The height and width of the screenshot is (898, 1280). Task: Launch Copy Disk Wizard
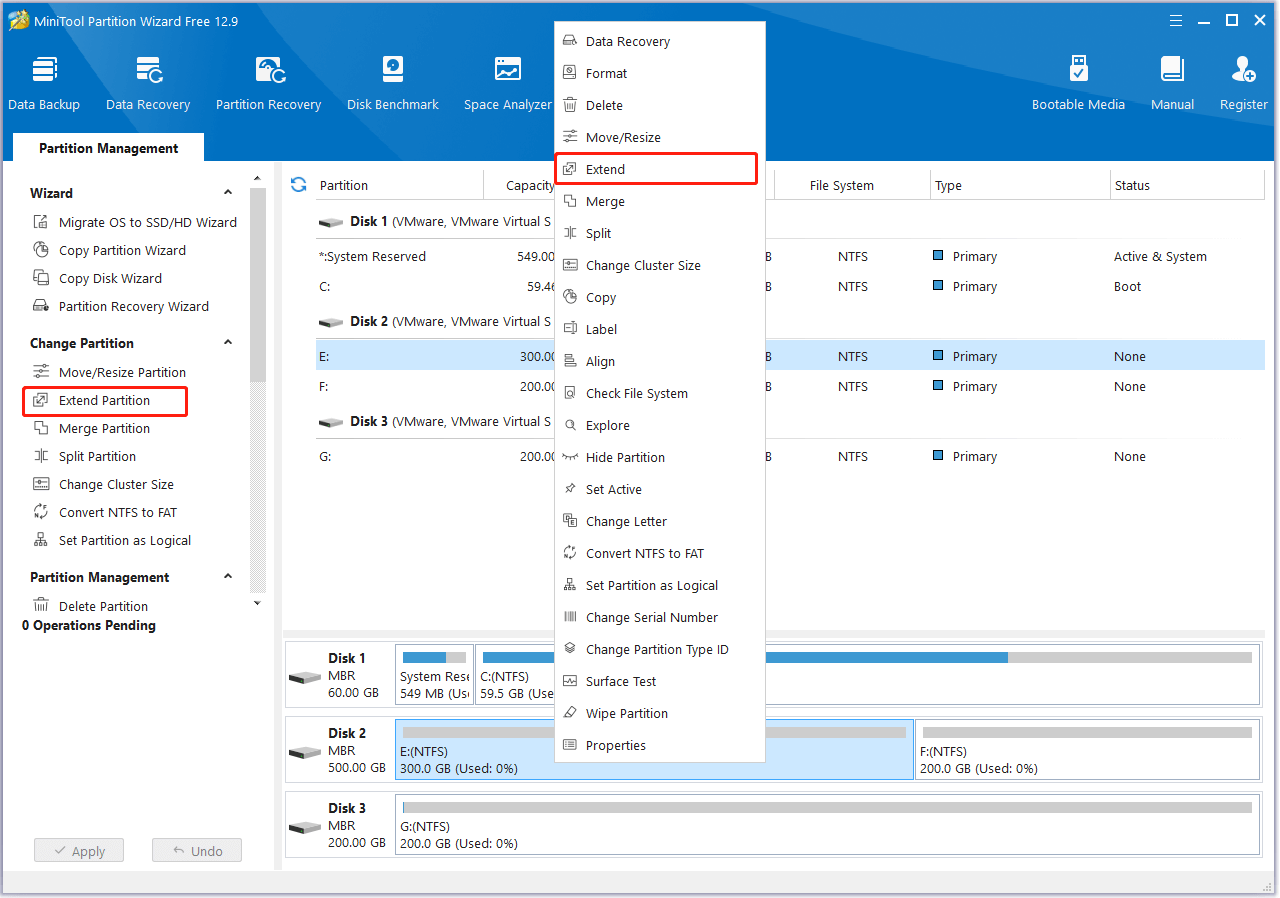coord(98,279)
